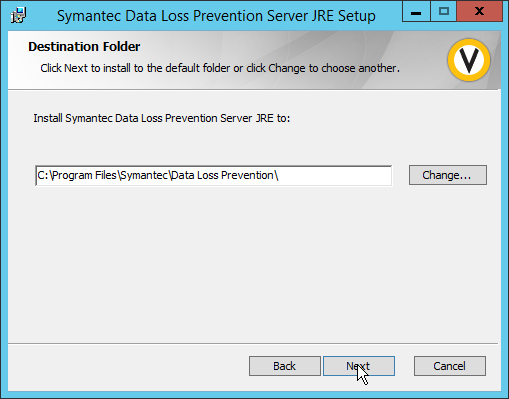Screen dimensions: 509x399
Task: Minimize the setup window
Action: (416, 12)
